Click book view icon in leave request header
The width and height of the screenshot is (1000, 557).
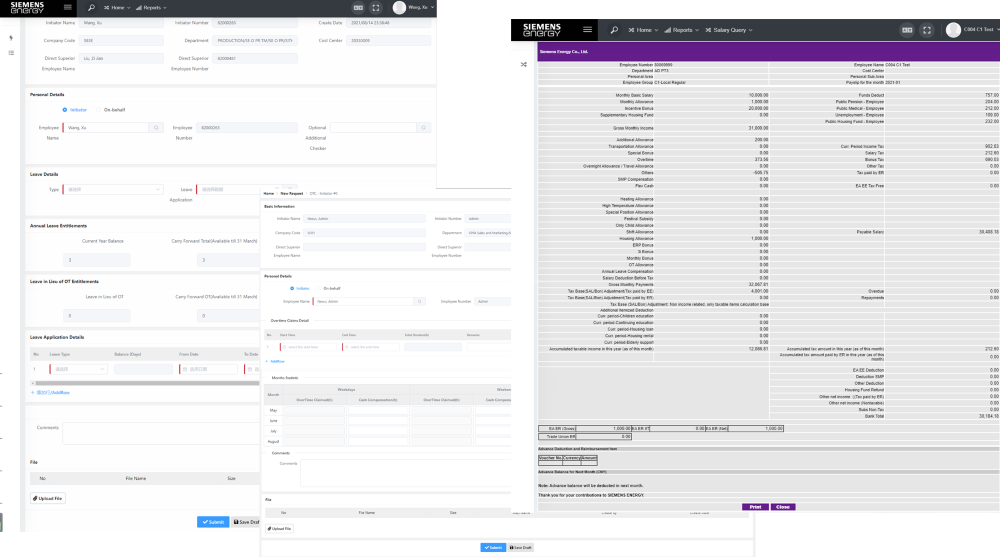pos(358,8)
